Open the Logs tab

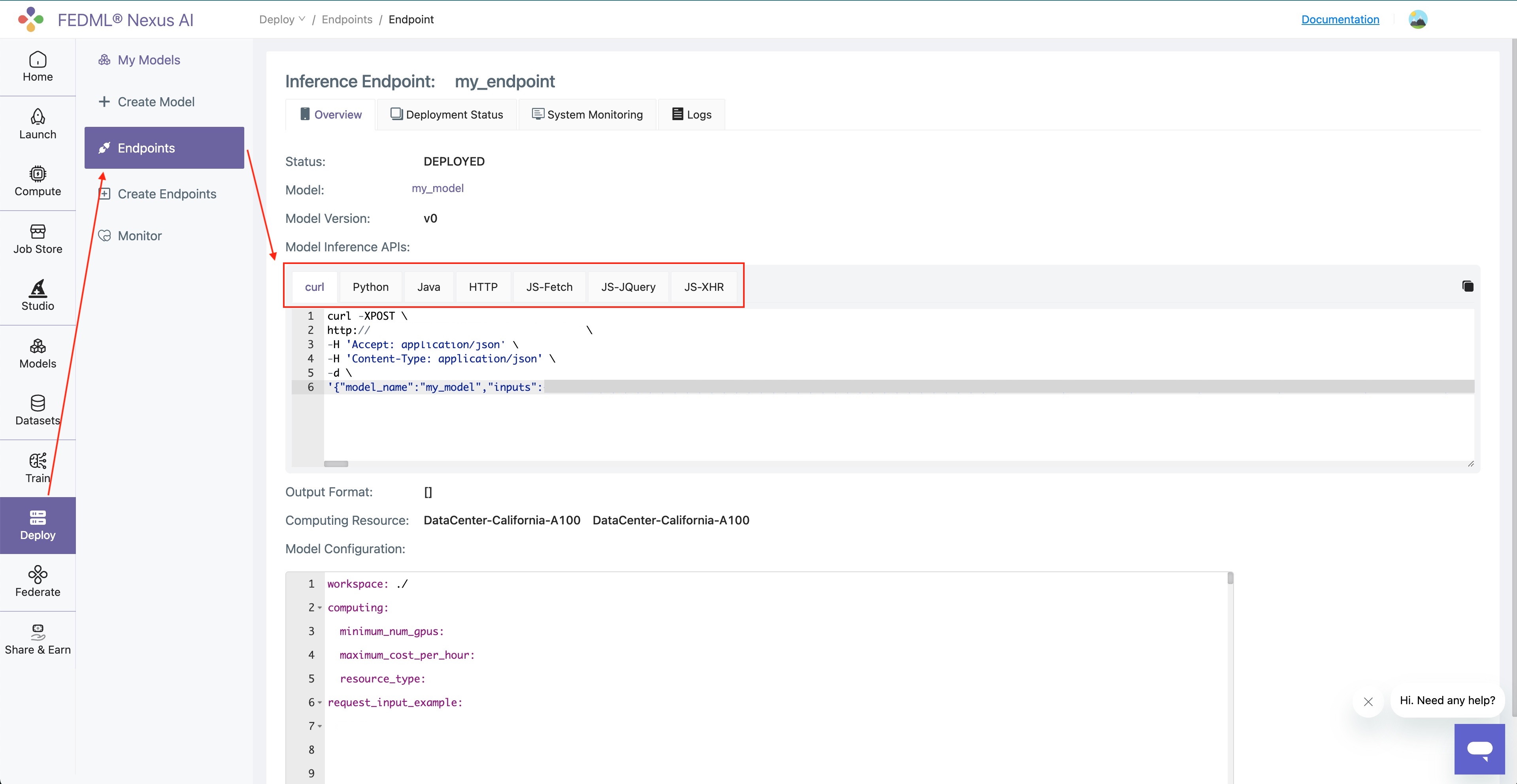coord(691,114)
